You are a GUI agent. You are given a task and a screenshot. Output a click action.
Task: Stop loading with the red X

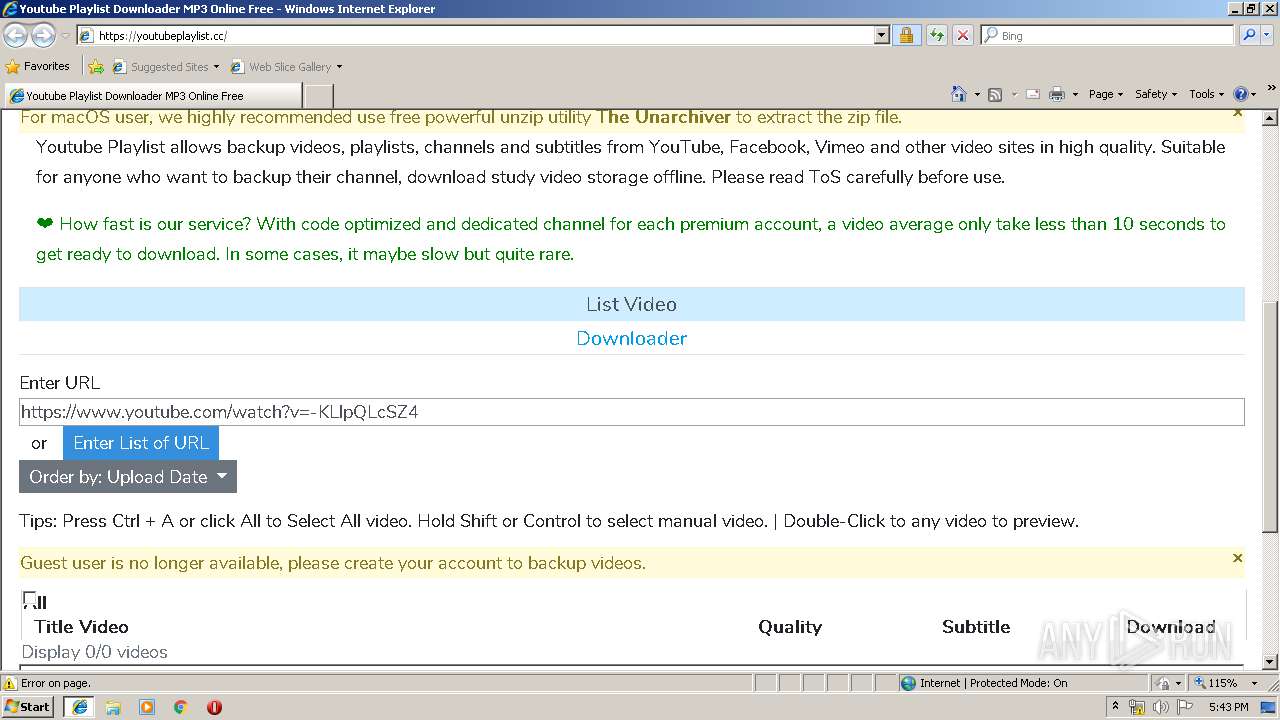(x=962, y=35)
